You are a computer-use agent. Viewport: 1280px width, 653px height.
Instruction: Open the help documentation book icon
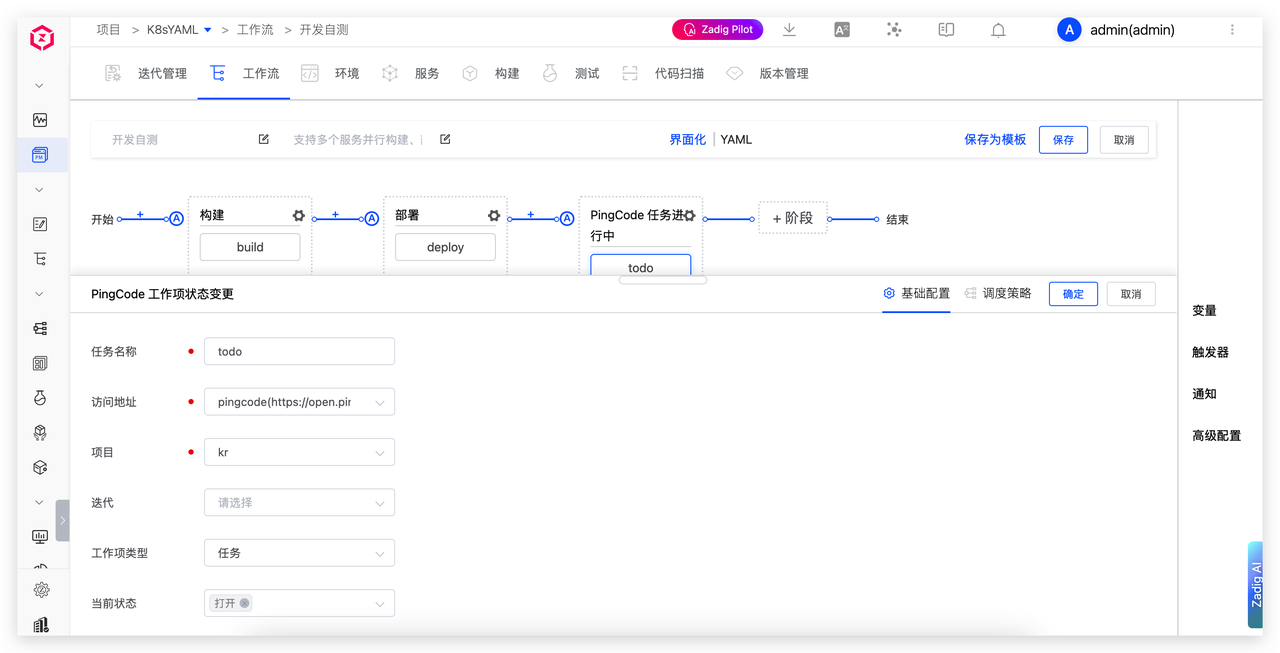(x=946, y=30)
